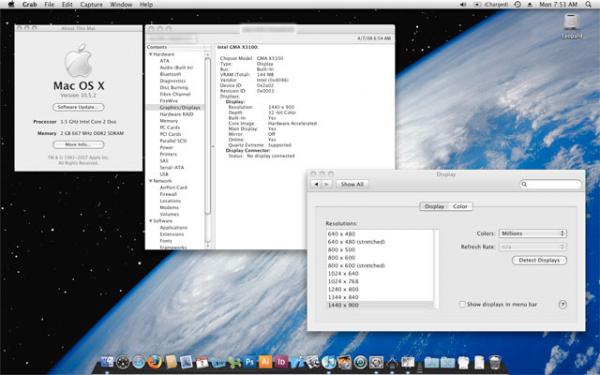Open the Help menu
This screenshot has width=600, height=375.
(146, 4)
